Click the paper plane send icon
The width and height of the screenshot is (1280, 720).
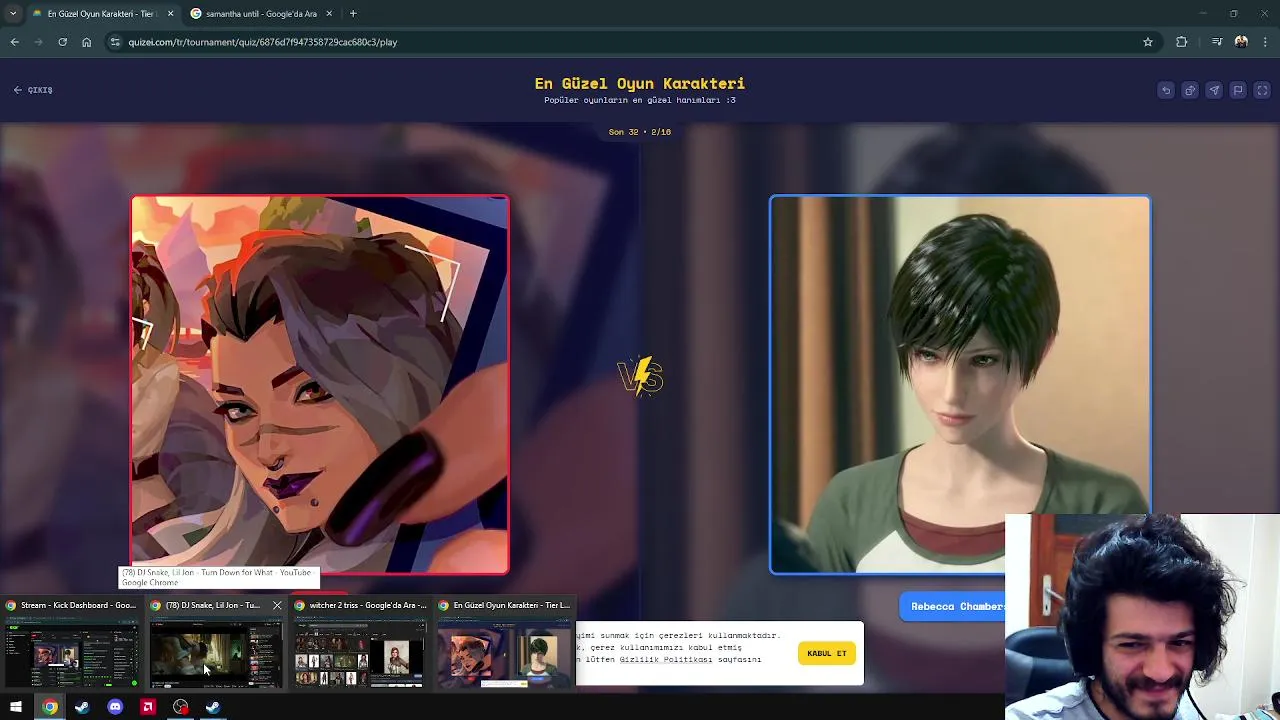point(1214,90)
